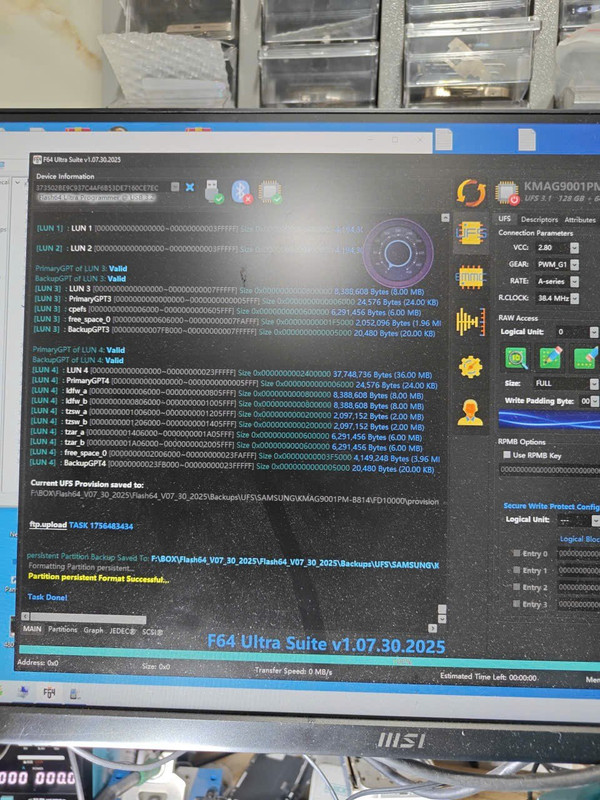Click the horizontal scrollbar thumb in log

coord(88,619)
